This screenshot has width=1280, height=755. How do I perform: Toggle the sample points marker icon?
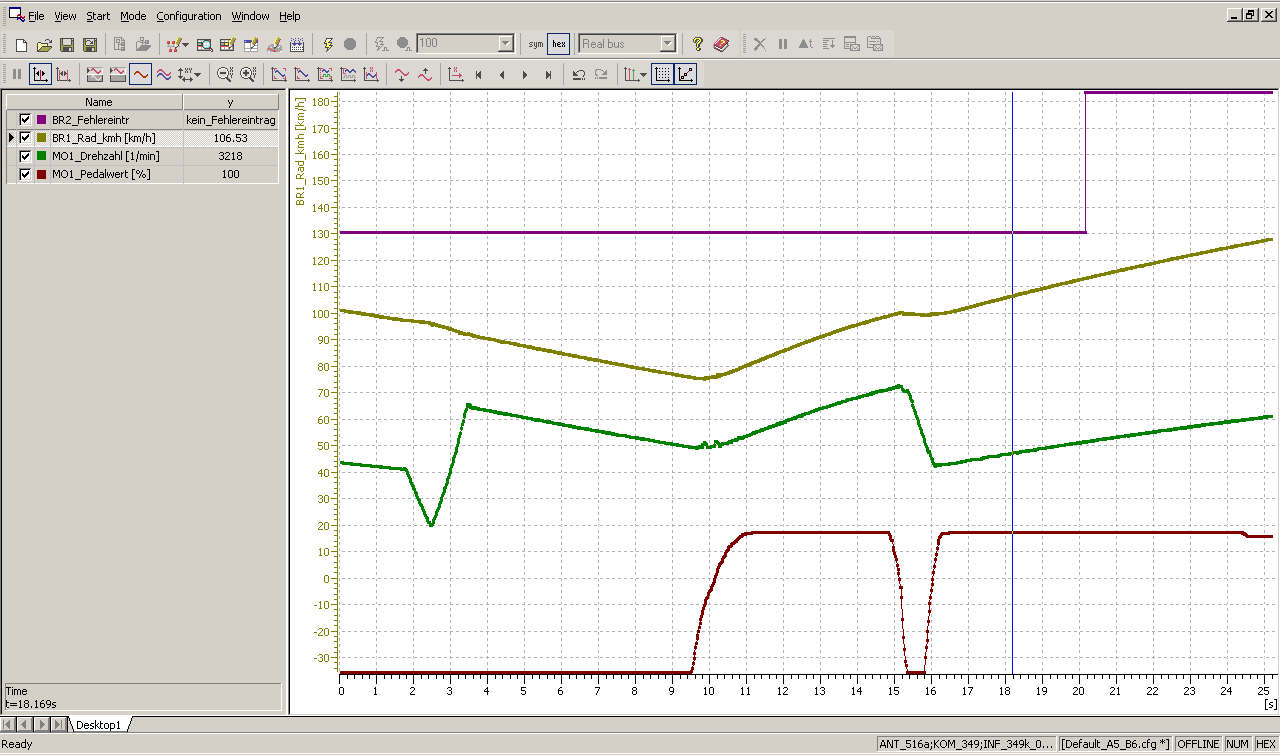[x=686, y=74]
